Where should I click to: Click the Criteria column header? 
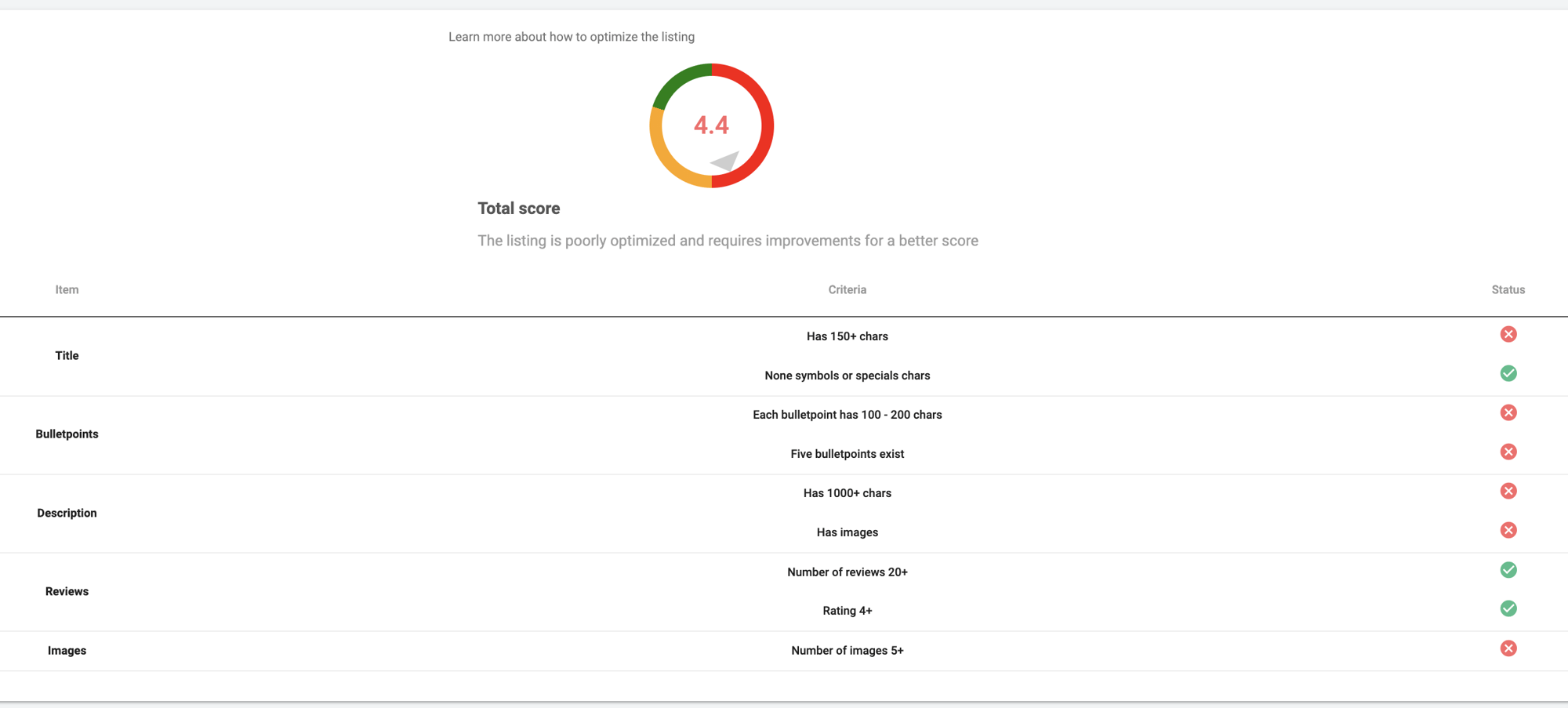(847, 289)
